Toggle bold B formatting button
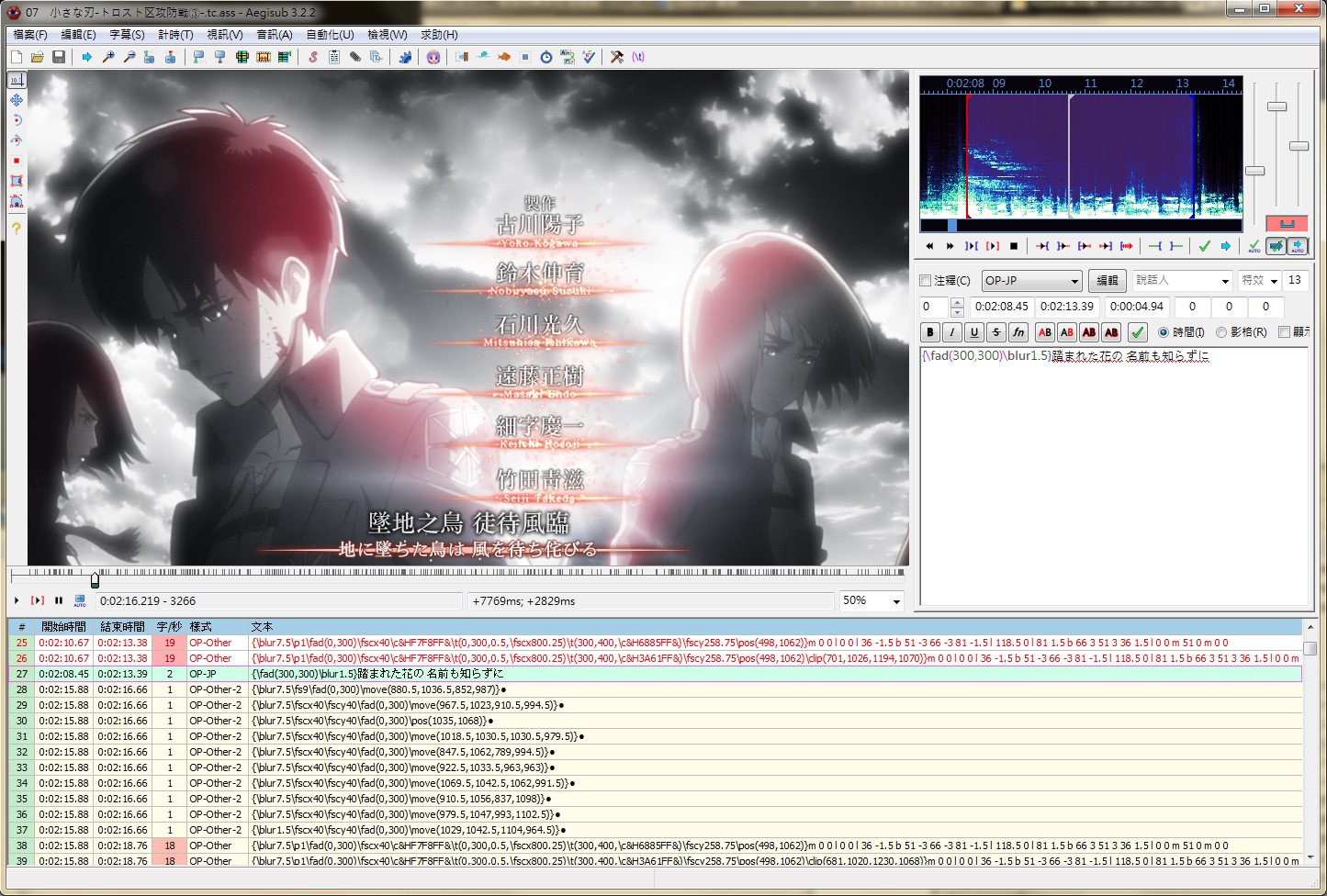Screen dimensions: 1327x896 pyautogui.click(x=930, y=332)
